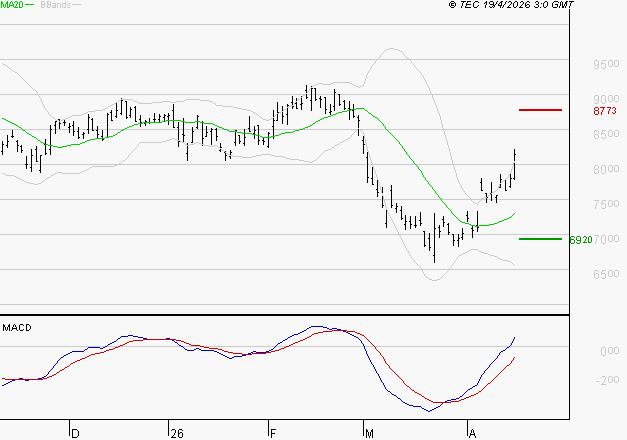The image size is (627, 440).
Task: Click the 26 year marker on time axis
Action: pos(177,433)
